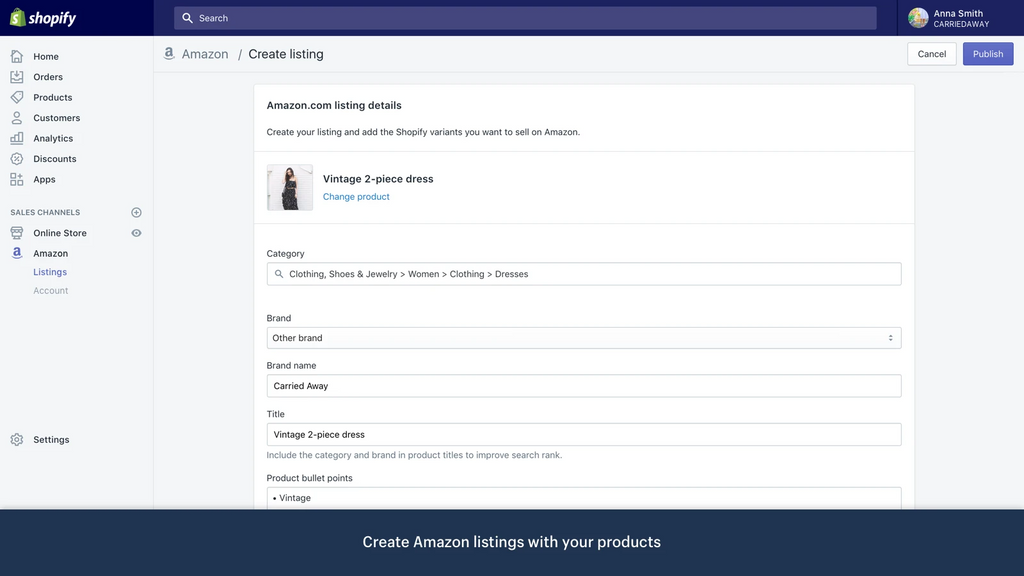
Task: Add a sales channel with plus icon
Action: pyautogui.click(x=136, y=213)
